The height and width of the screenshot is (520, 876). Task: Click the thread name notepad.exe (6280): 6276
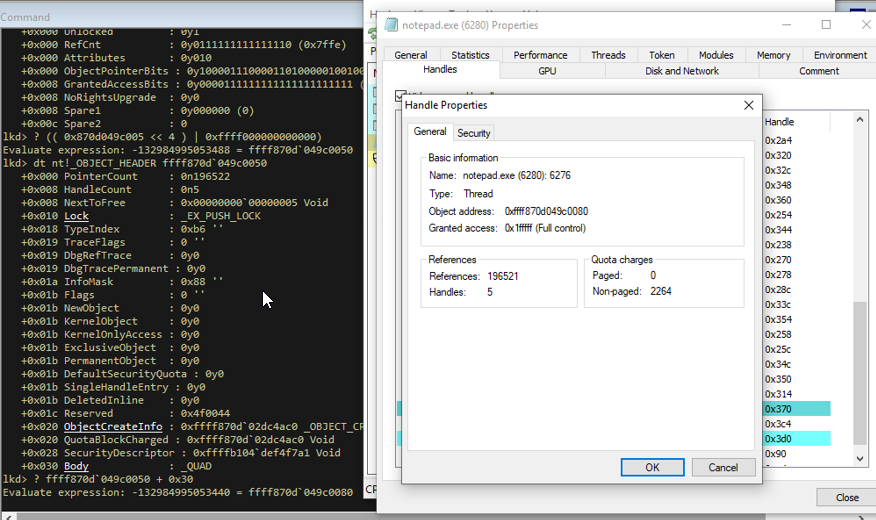tap(516, 175)
